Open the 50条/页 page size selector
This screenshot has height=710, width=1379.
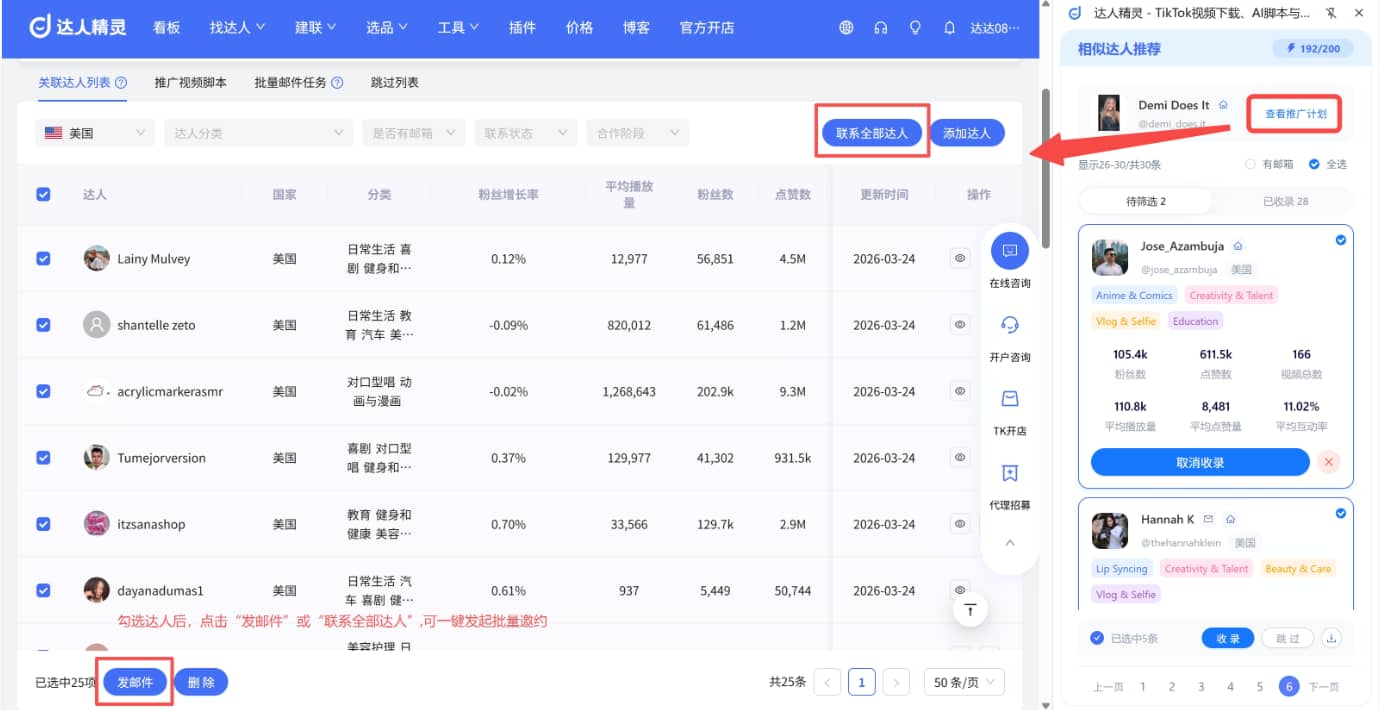963,681
